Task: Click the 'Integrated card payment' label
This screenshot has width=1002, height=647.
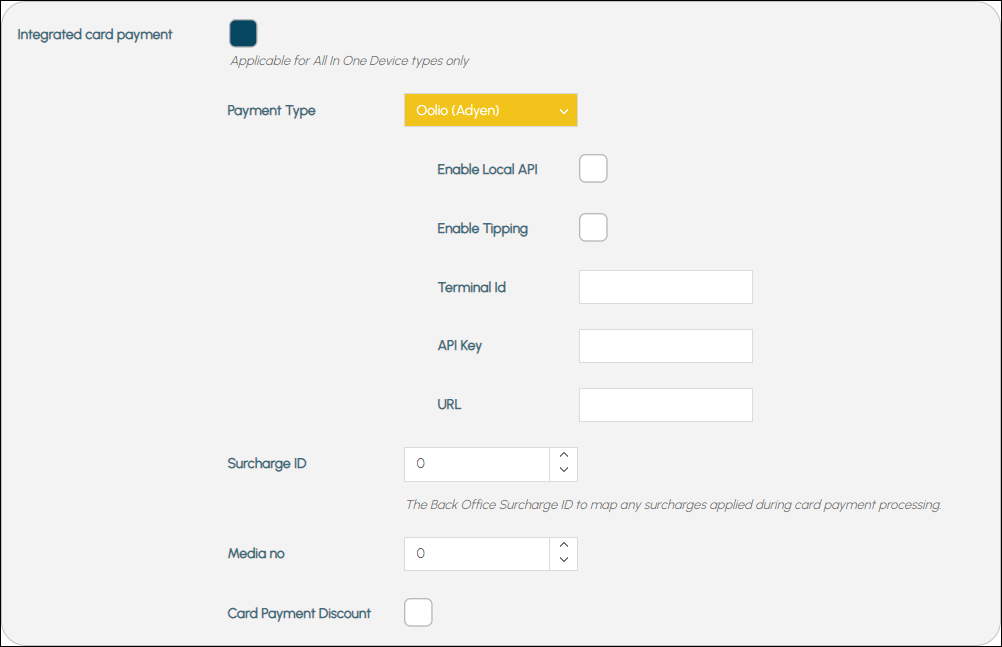Action: point(95,35)
